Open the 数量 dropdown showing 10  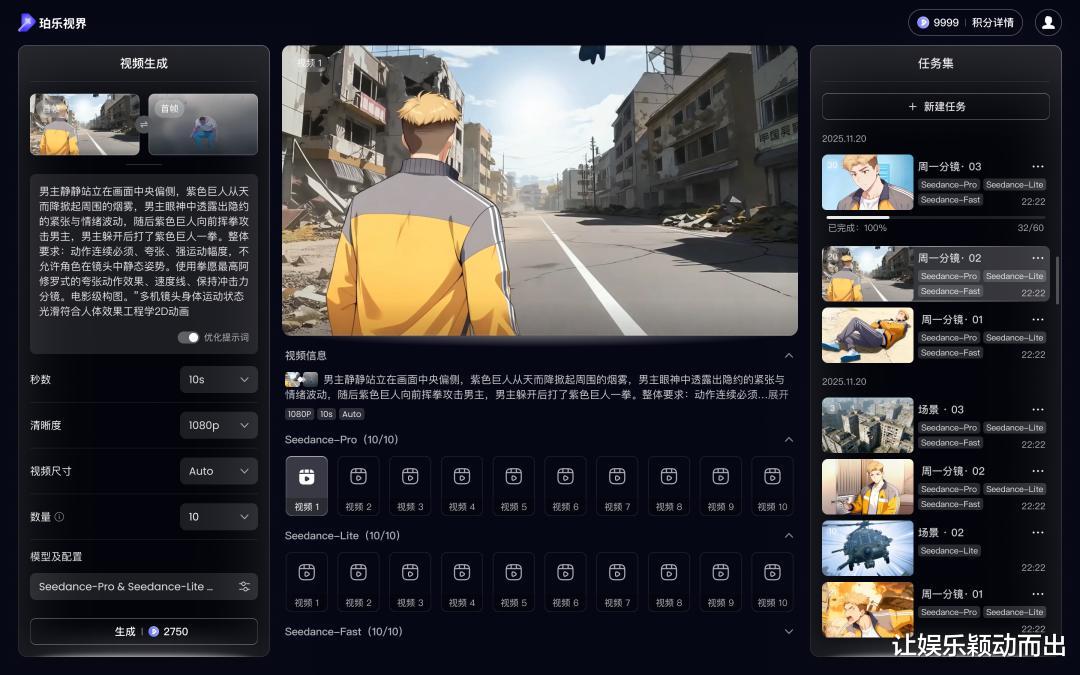click(218, 517)
